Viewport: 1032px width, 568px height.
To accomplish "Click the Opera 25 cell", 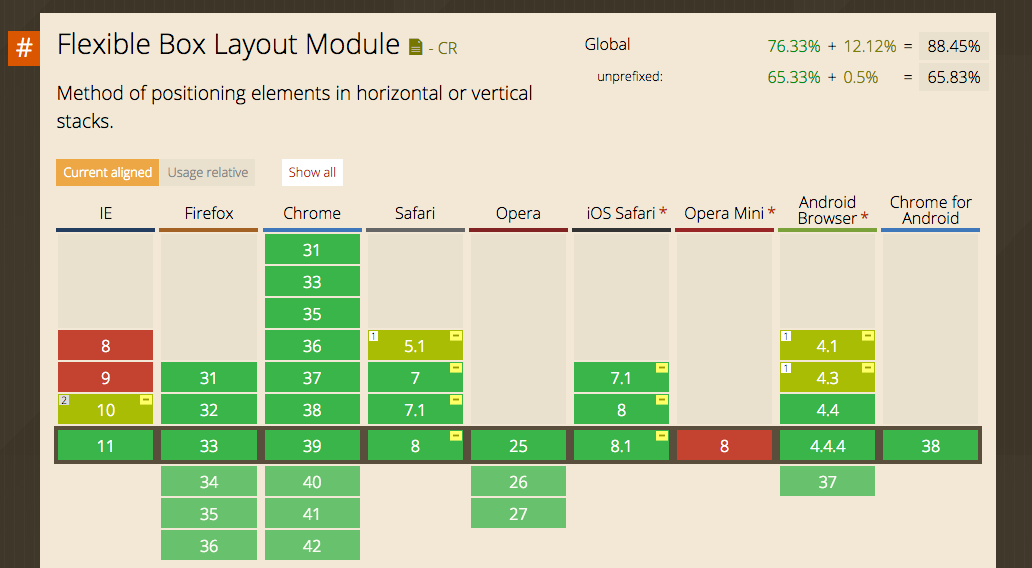I will 518,446.
